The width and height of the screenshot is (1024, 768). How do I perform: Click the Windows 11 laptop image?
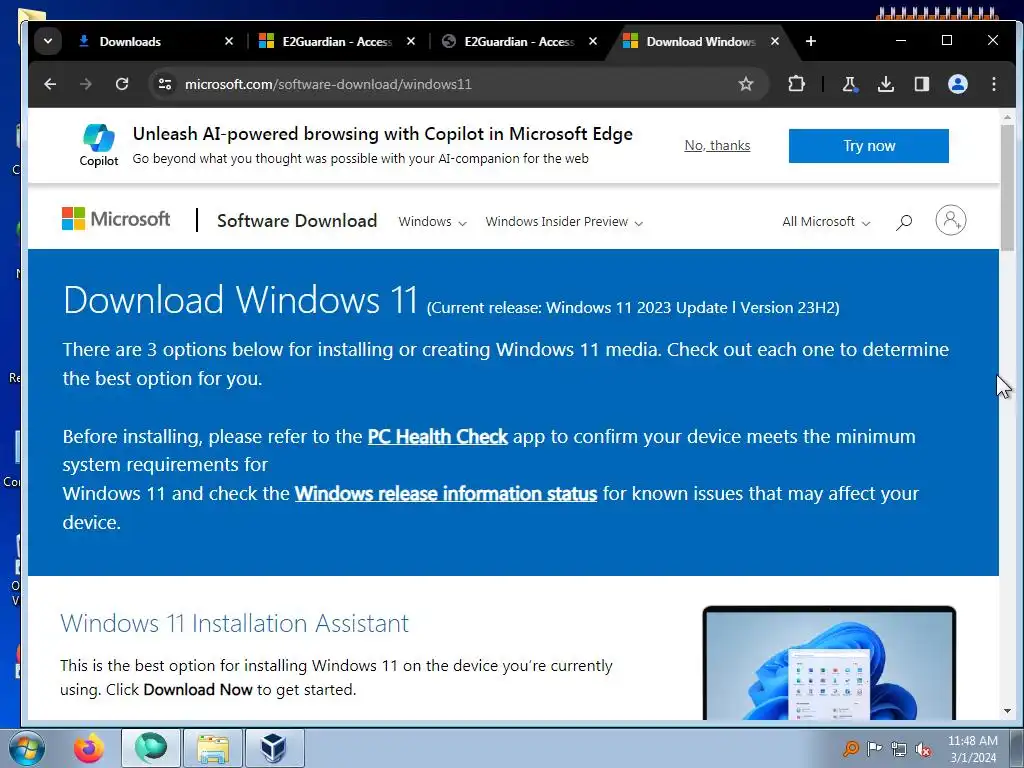[829, 663]
